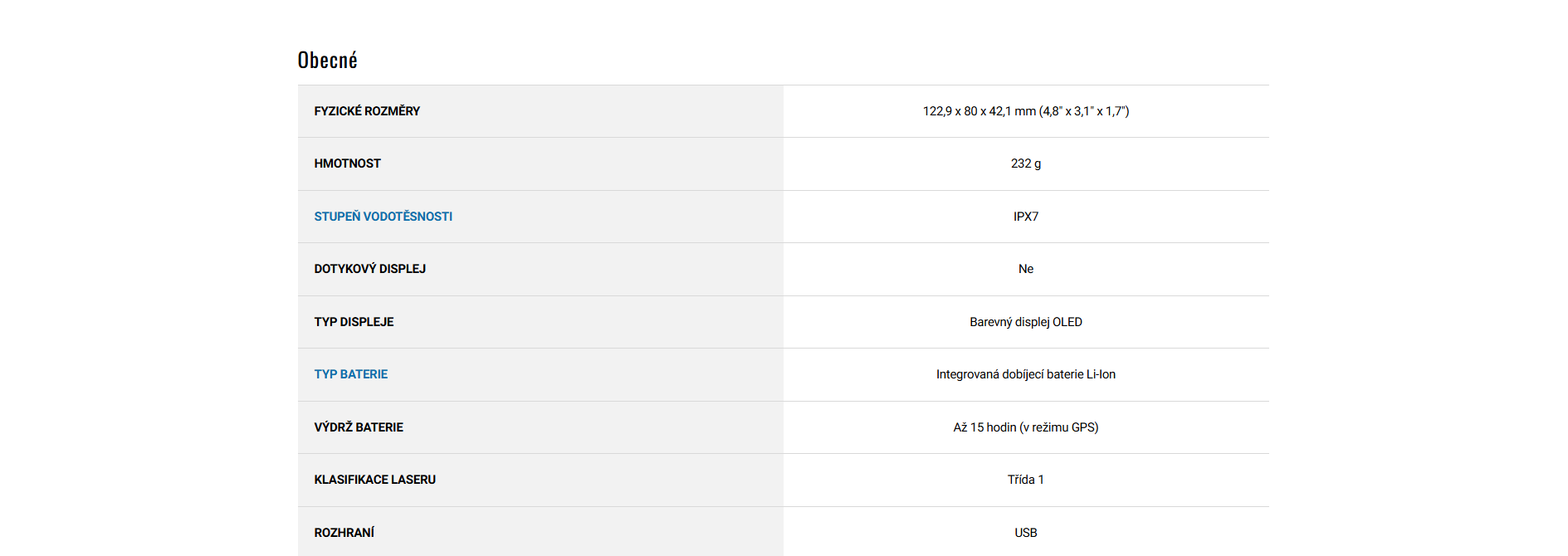Select the Dotykový displej row label
The image size is (1568, 556).
tap(369, 269)
